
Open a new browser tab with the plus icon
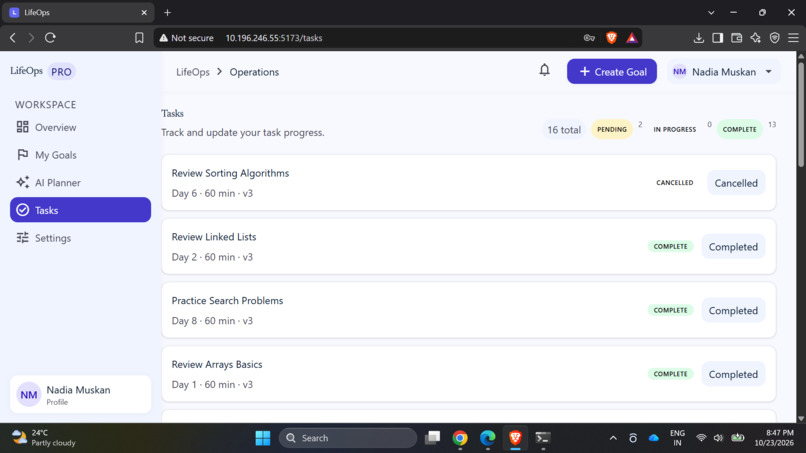(x=167, y=12)
